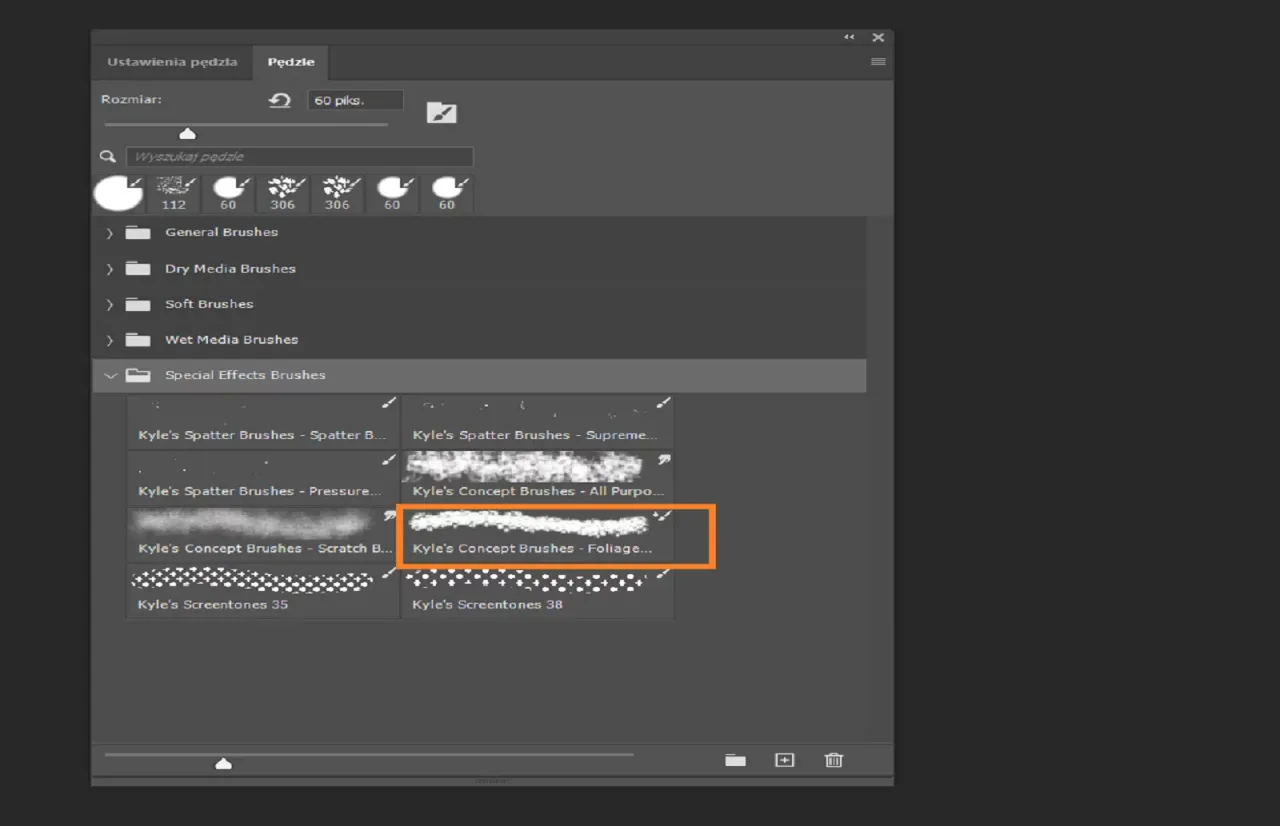
Task: Create a new brush group folder
Action: pyautogui.click(x=735, y=760)
